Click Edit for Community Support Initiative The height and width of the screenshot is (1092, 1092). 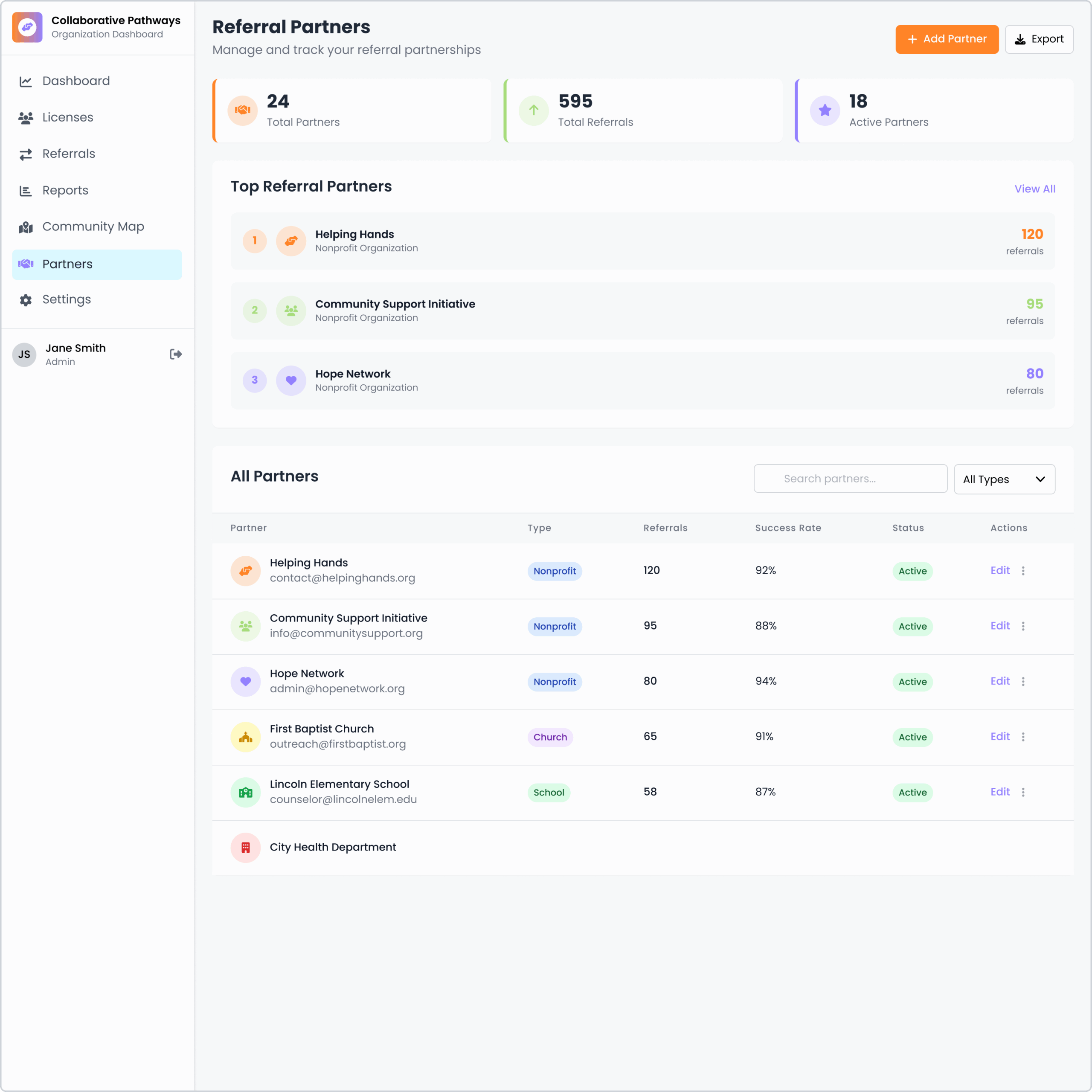(x=999, y=626)
